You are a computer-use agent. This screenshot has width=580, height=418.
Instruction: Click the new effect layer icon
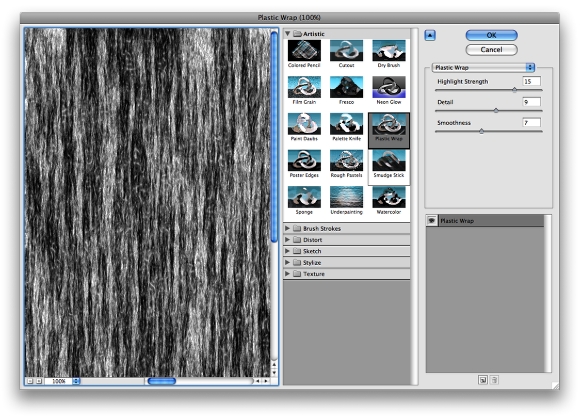click(x=483, y=380)
